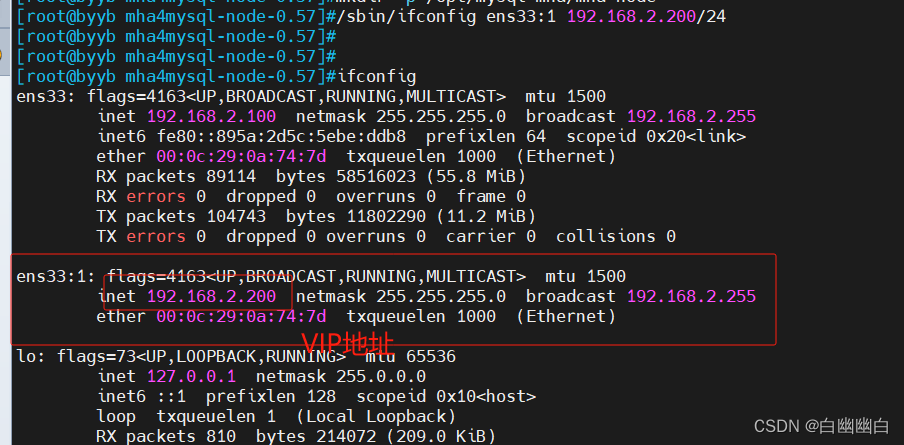
Task: Click the collisions 0 counter
Action: tap(616, 236)
